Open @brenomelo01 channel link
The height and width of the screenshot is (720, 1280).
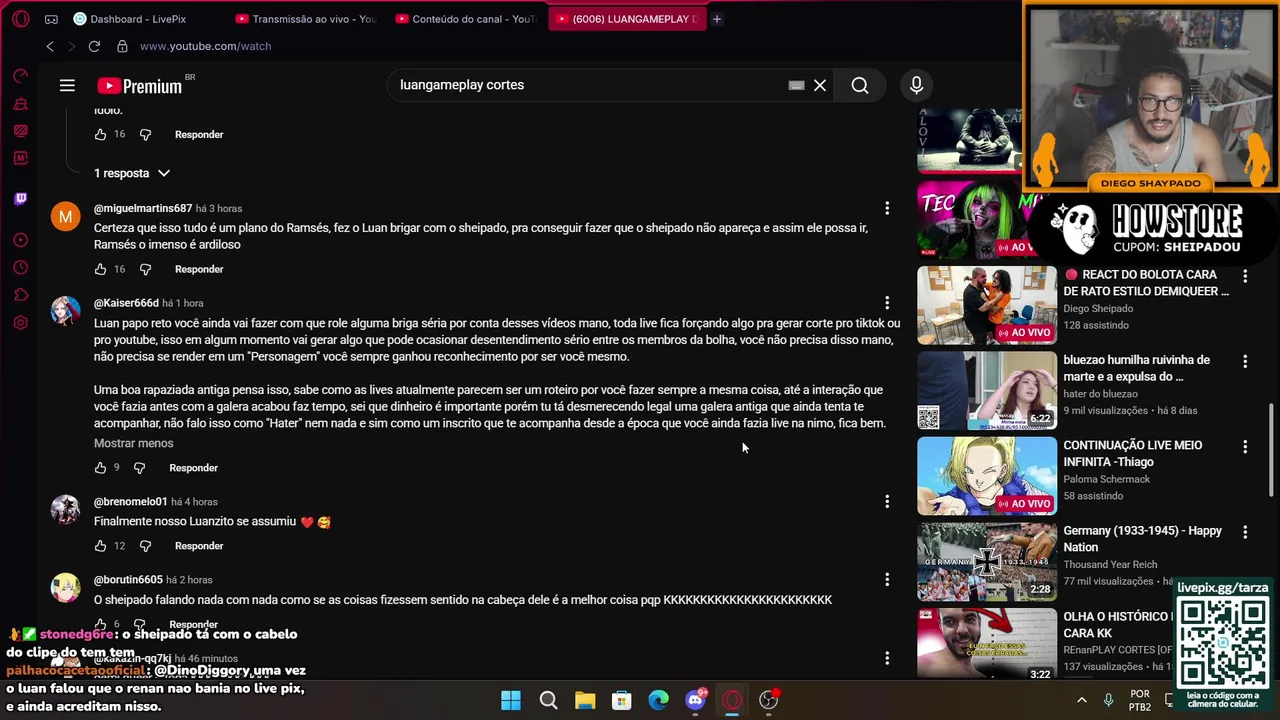[130, 502]
